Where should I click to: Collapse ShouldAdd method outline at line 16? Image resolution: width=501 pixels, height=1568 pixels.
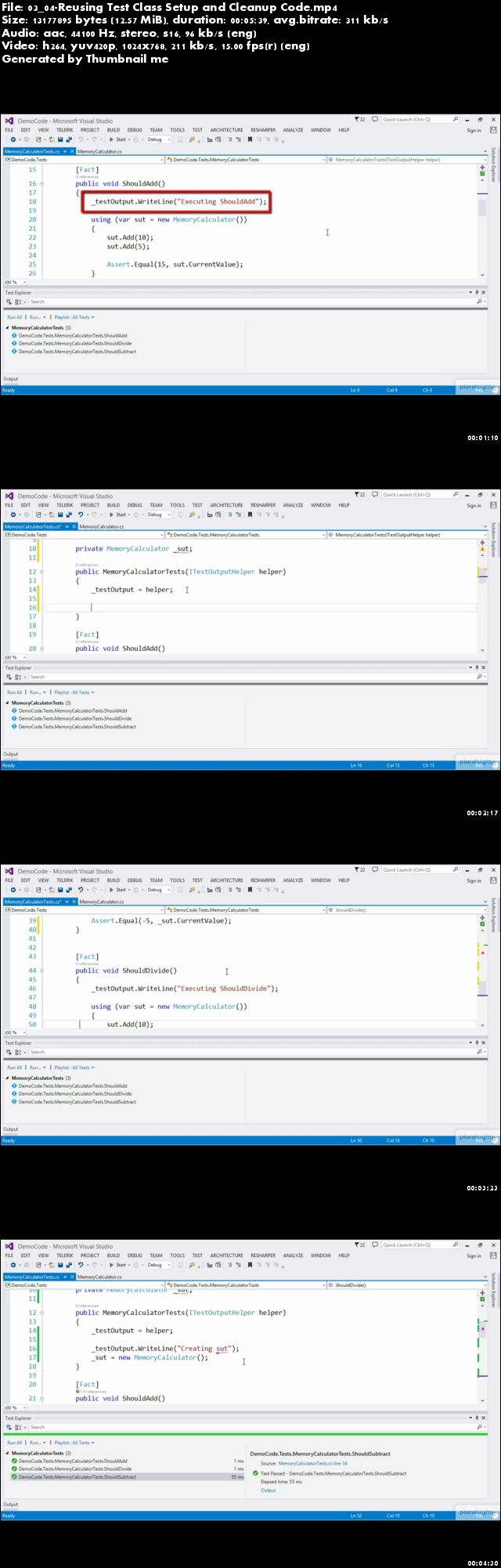[41, 184]
